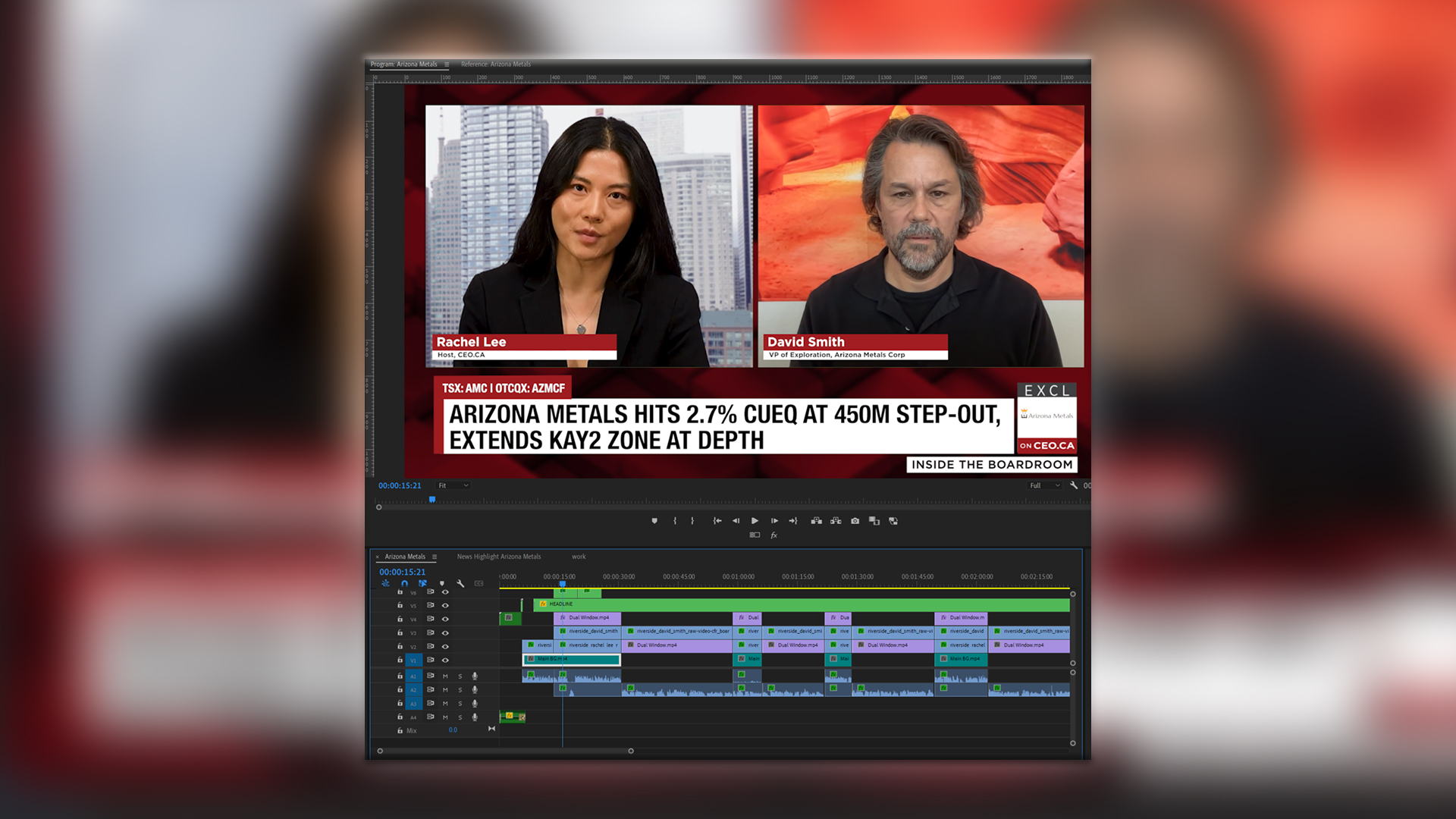
Task: Click the Mark In bracket button
Action: point(674,521)
